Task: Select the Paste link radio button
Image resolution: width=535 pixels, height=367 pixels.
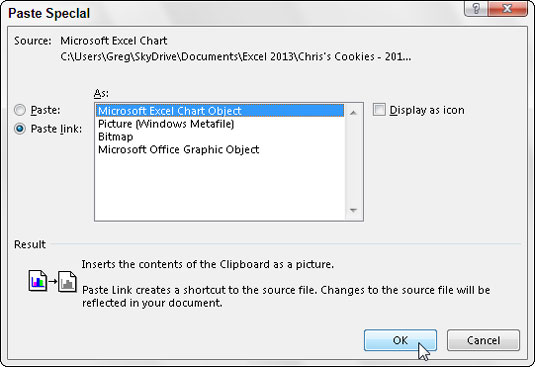Action: 20,129
